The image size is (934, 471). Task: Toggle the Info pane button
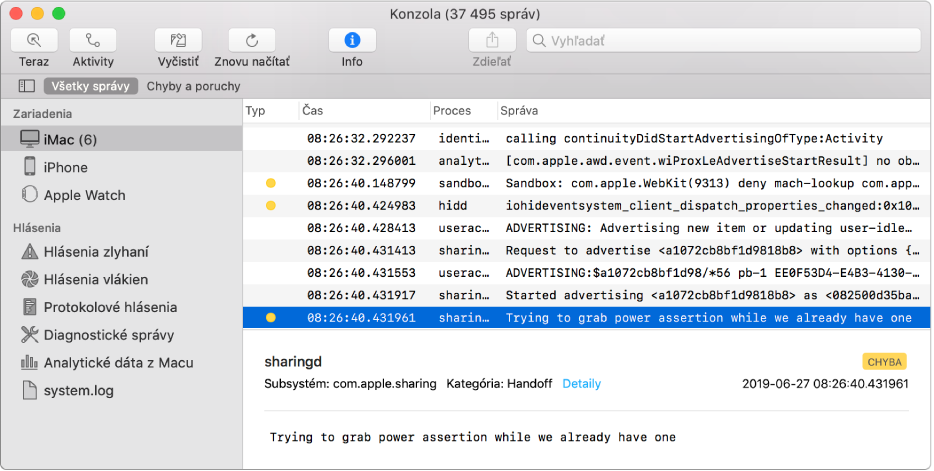(352, 40)
